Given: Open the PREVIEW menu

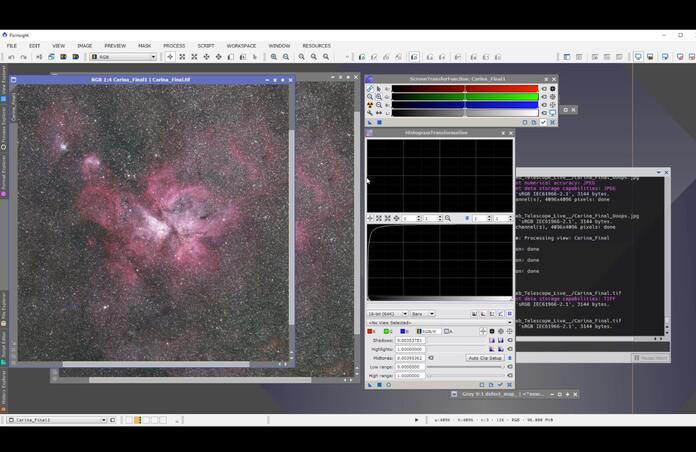Looking at the screenshot, I should pos(115,46).
